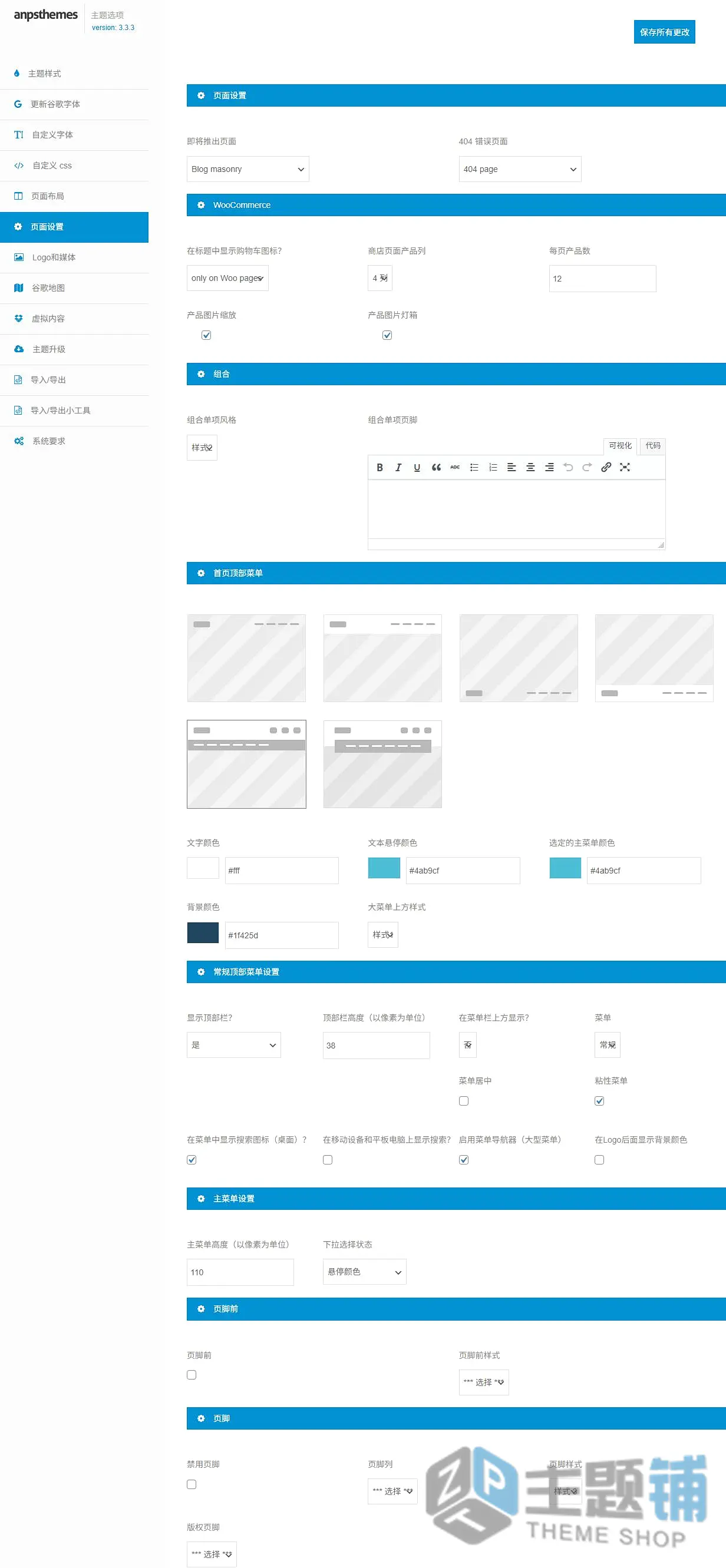The image size is (726, 1568).
Task: Click the numbered list icon
Action: pyautogui.click(x=493, y=468)
